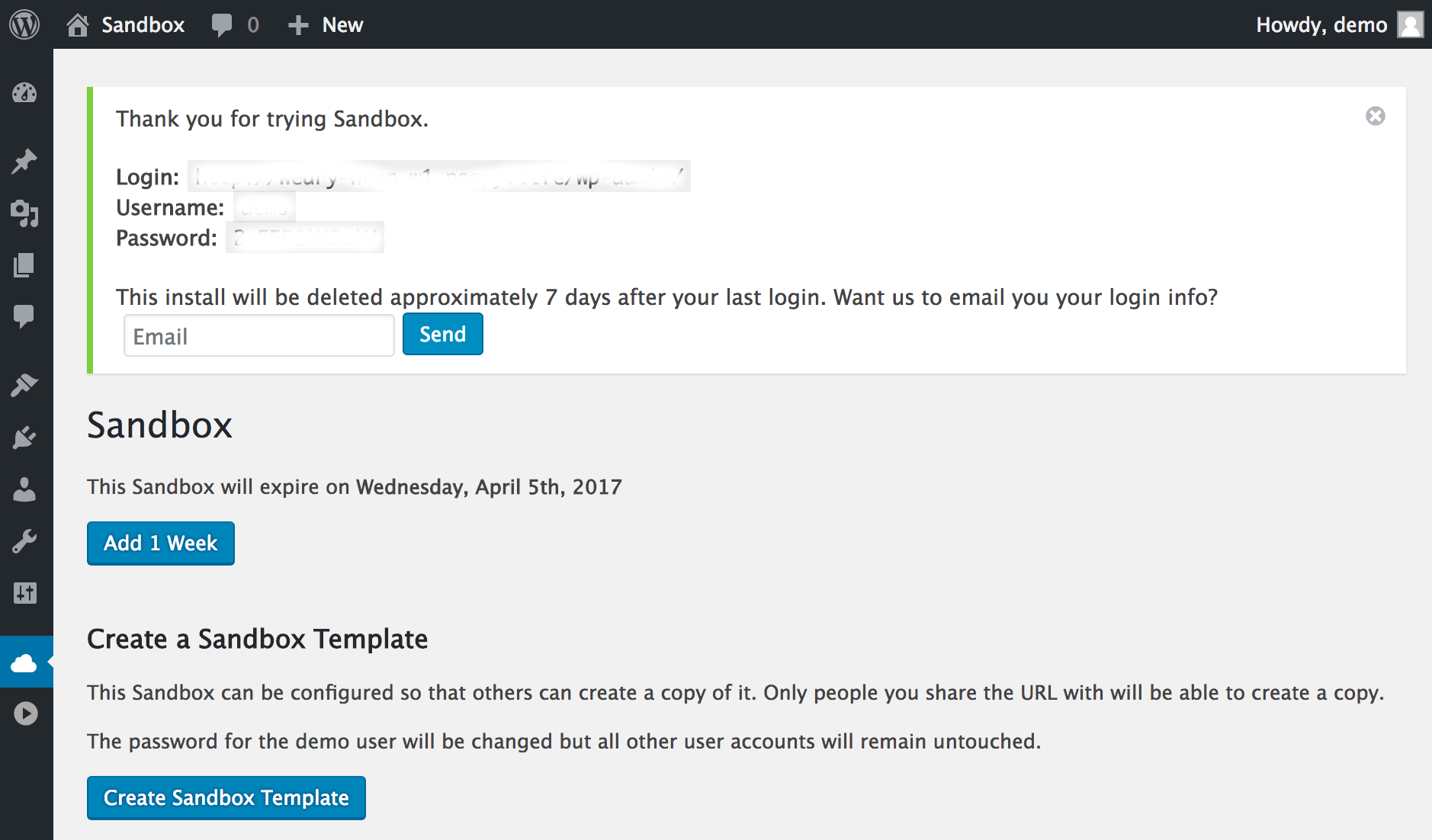The width and height of the screenshot is (1432, 840).
Task: Click the expiry date 'Wednesday, April 5th, 2017'
Action: click(489, 487)
